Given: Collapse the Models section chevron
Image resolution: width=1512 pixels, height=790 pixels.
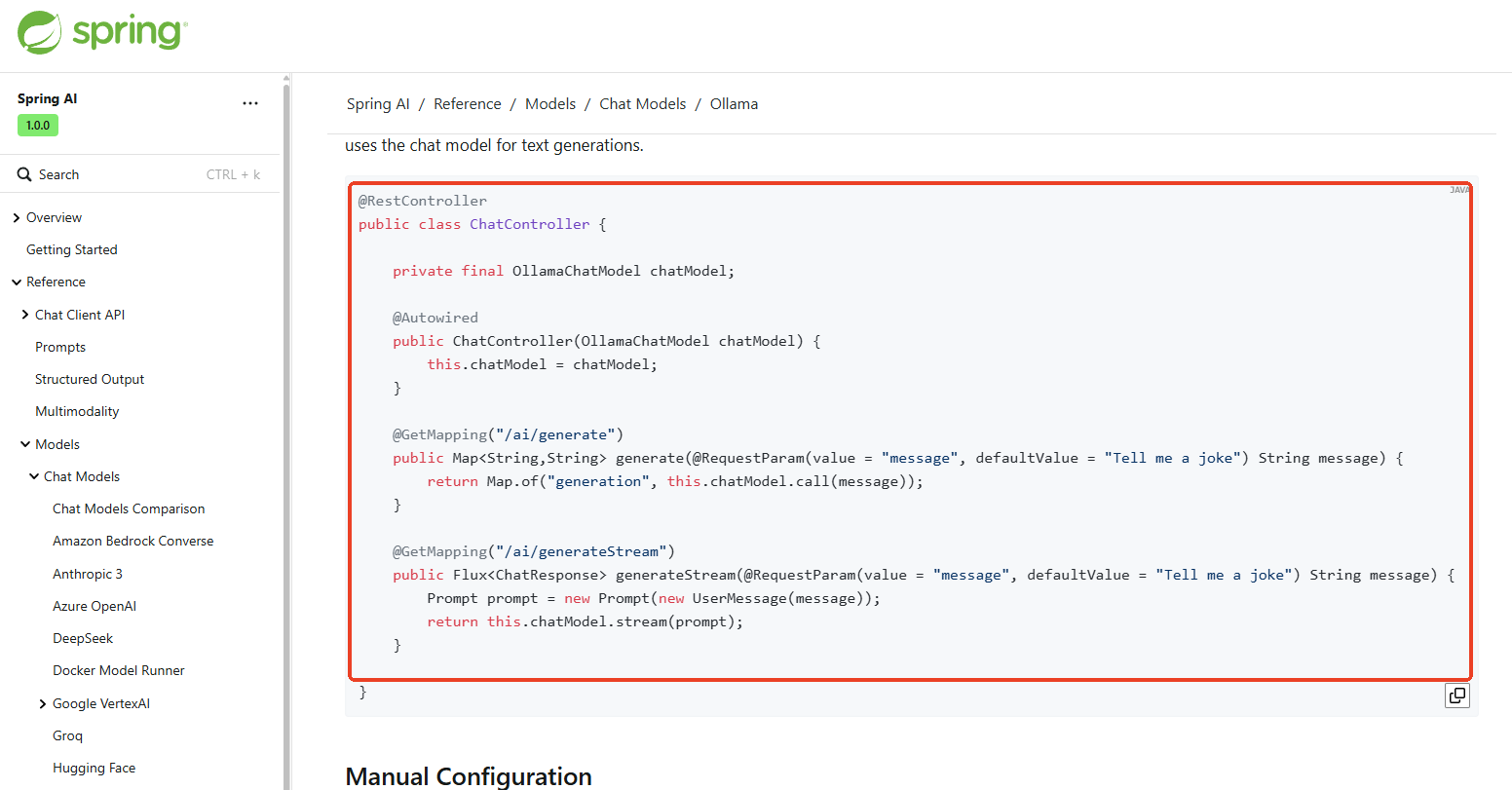Looking at the screenshot, I should 25,444.
